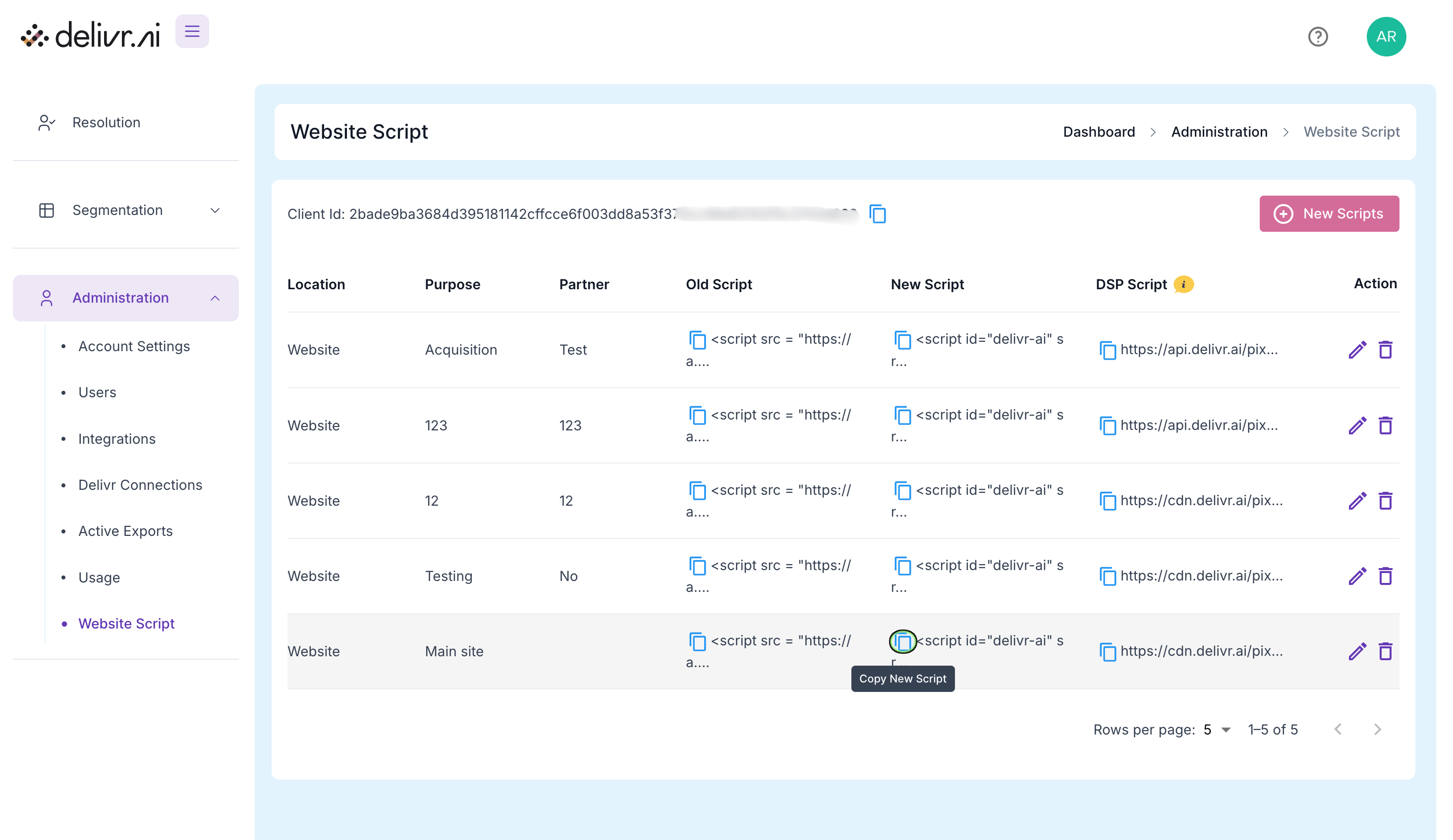1453x840 pixels.
Task: Open the rows per page dropdown
Action: click(1217, 730)
